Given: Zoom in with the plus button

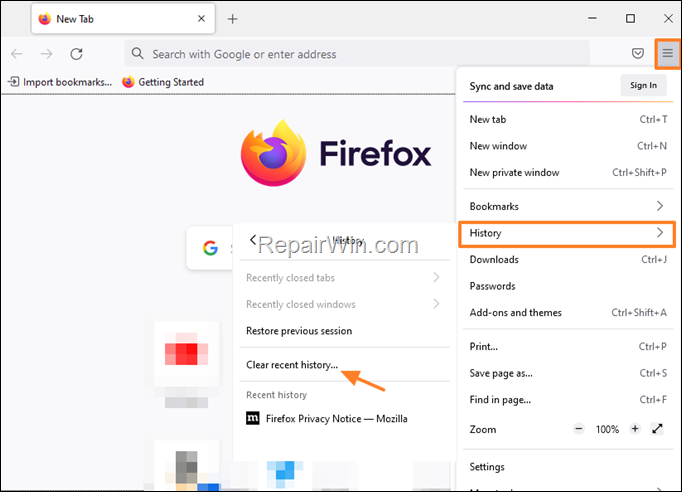Looking at the screenshot, I should click(x=635, y=429).
